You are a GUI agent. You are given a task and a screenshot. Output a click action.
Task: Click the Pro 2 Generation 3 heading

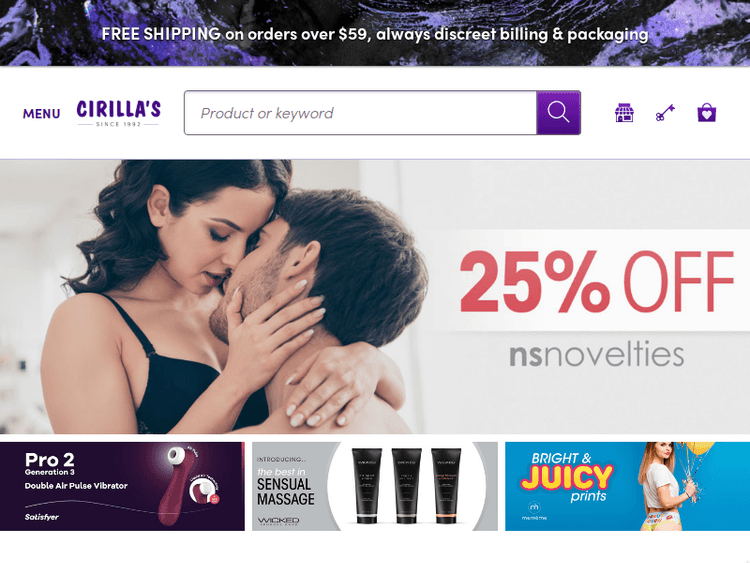[x=50, y=464]
